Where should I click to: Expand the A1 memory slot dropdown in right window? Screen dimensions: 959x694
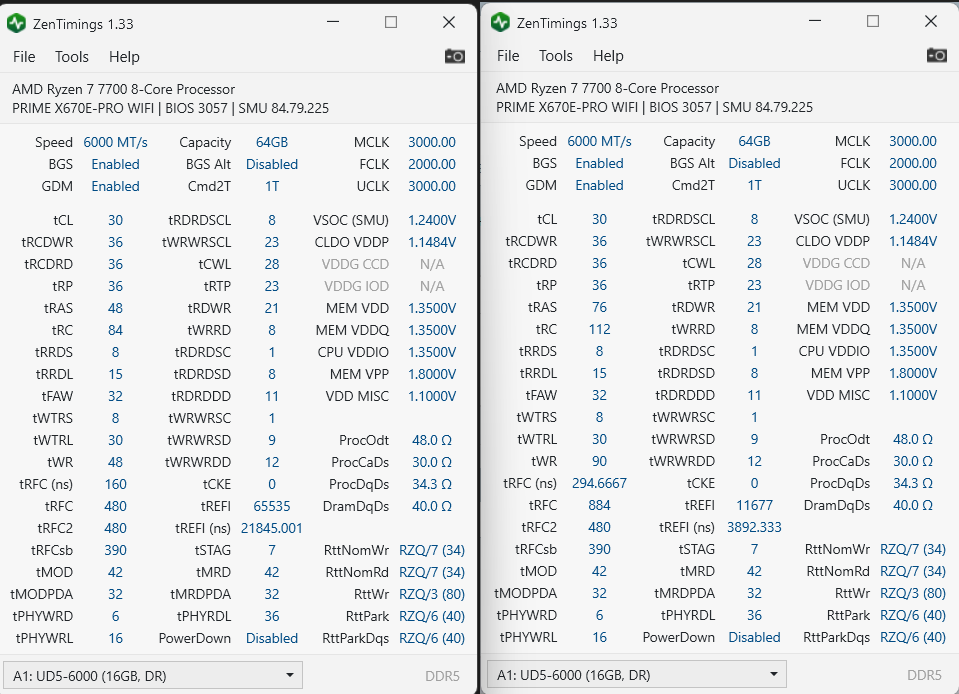(x=636, y=675)
